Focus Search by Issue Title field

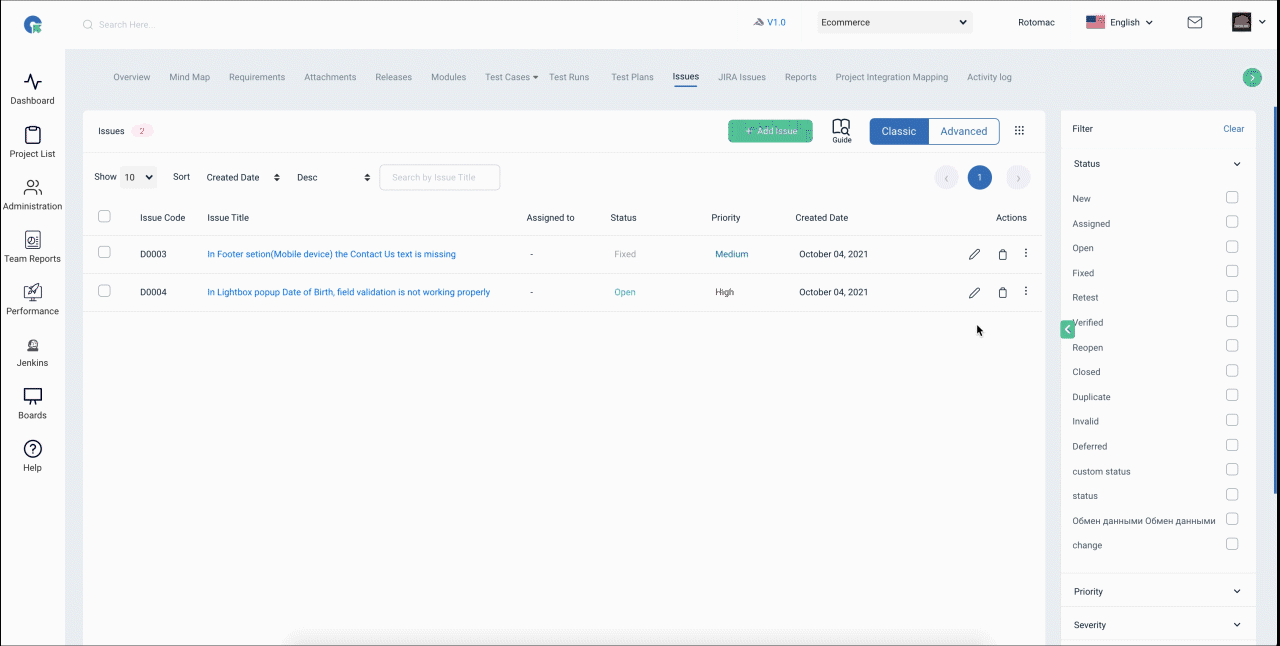point(440,177)
